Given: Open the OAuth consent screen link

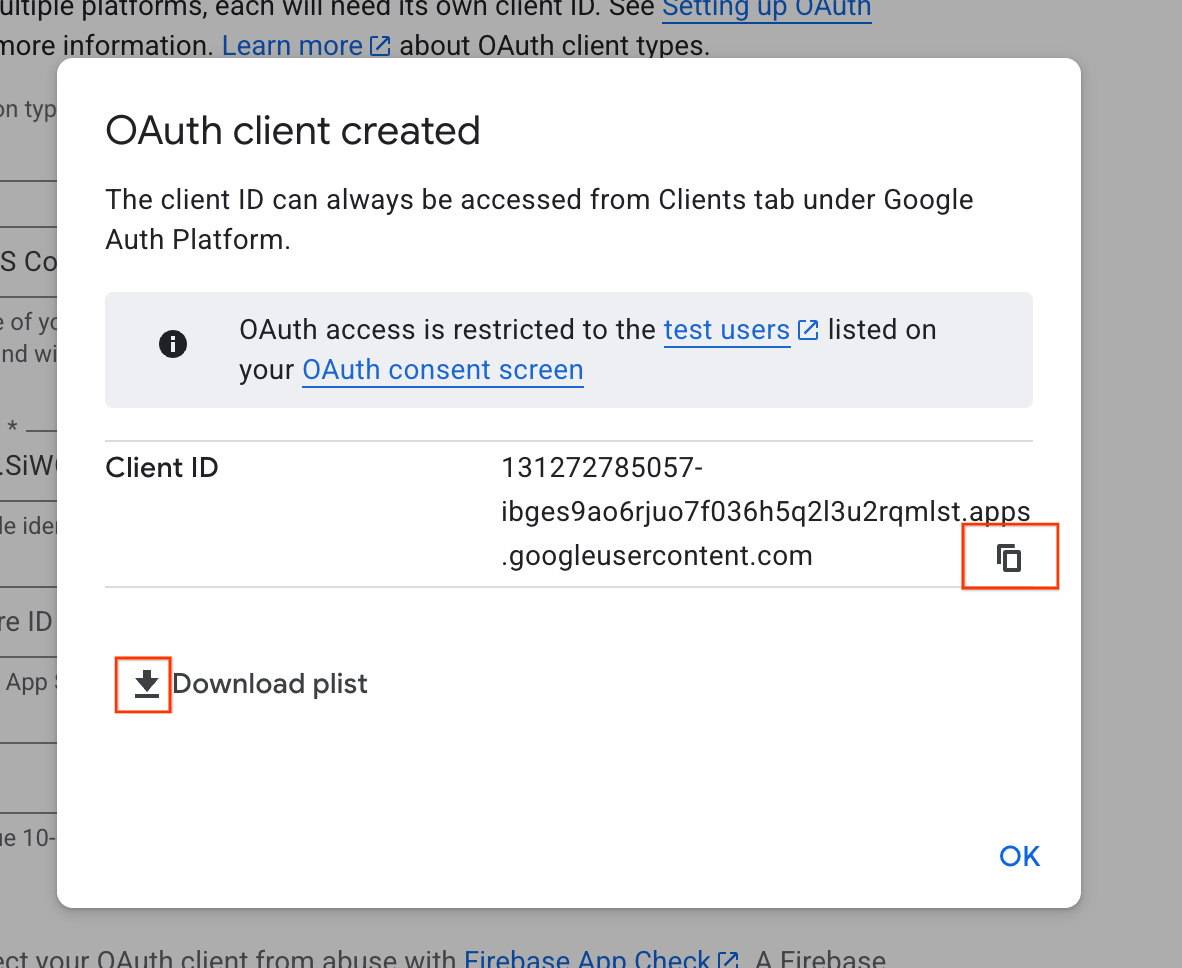Looking at the screenshot, I should point(443,370).
